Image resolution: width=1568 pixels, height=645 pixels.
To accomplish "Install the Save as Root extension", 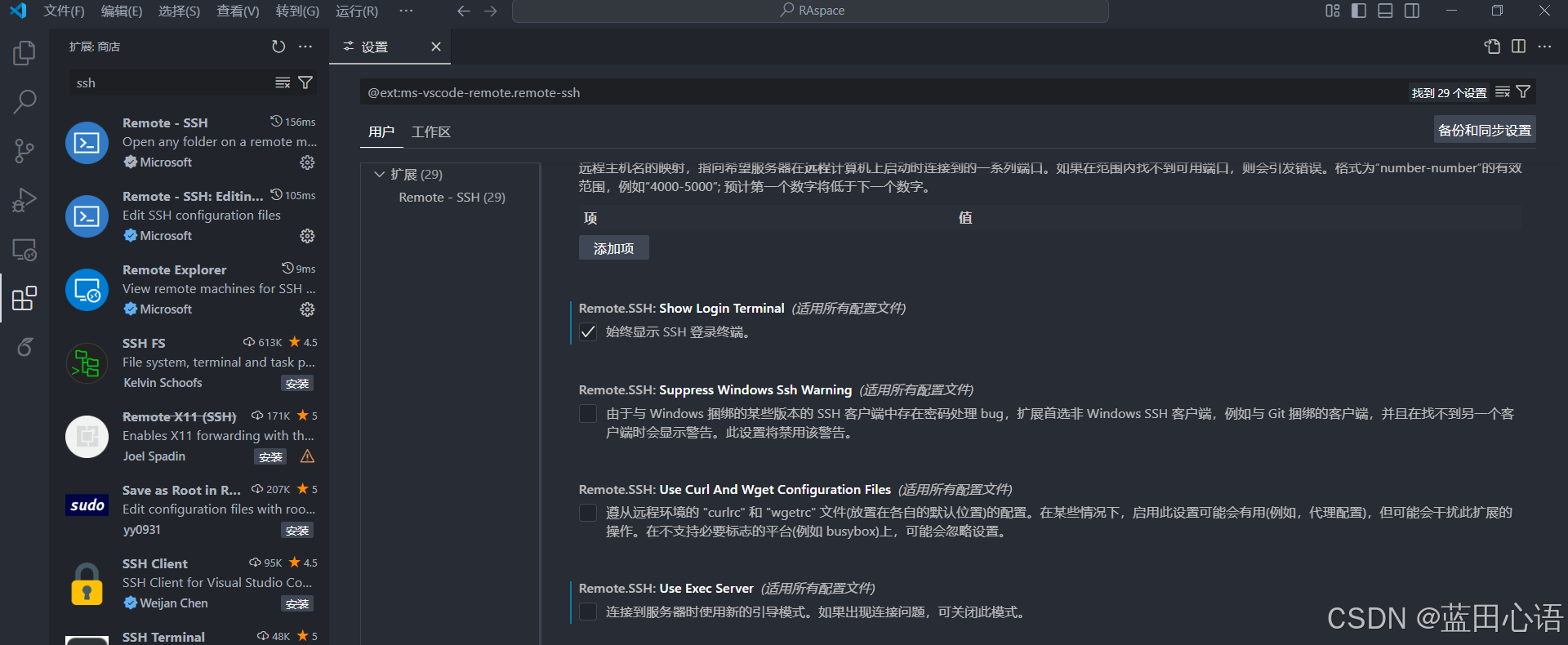I will coord(297,530).
